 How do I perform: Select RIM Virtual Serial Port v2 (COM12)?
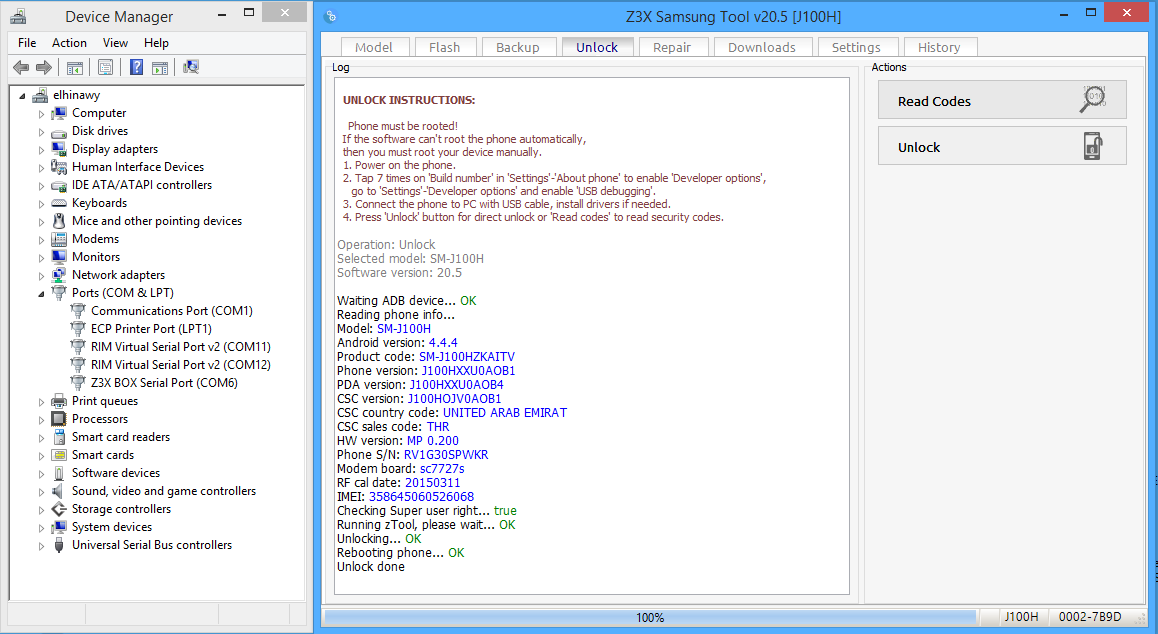point(180,365)
